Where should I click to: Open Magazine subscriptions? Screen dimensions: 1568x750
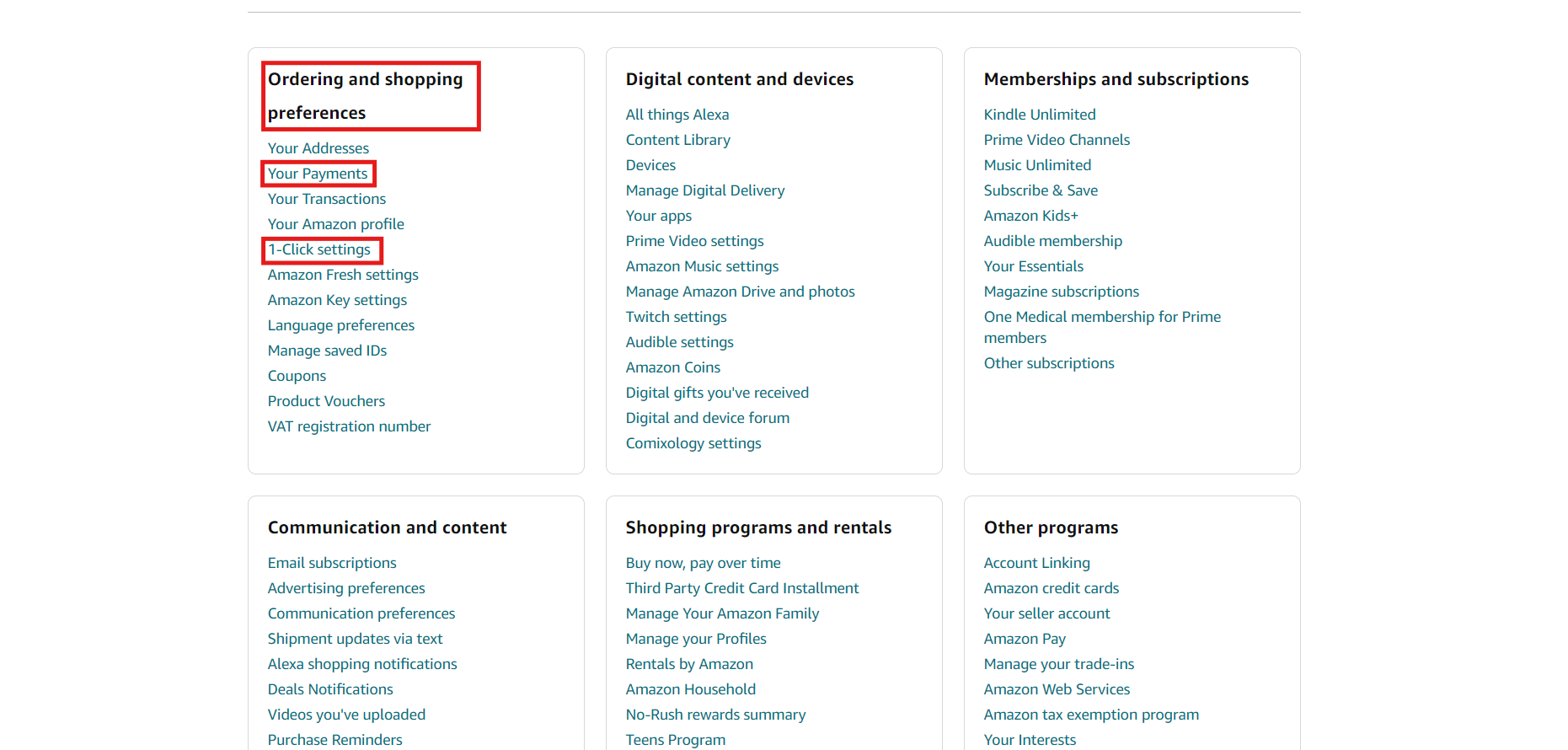coord(1062,292)
